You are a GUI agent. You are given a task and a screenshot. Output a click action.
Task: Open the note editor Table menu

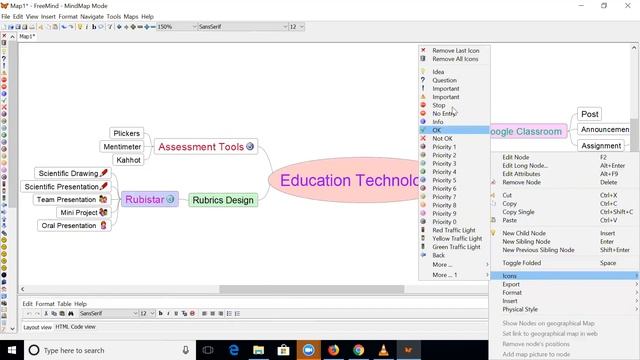(x=64, y=304)
